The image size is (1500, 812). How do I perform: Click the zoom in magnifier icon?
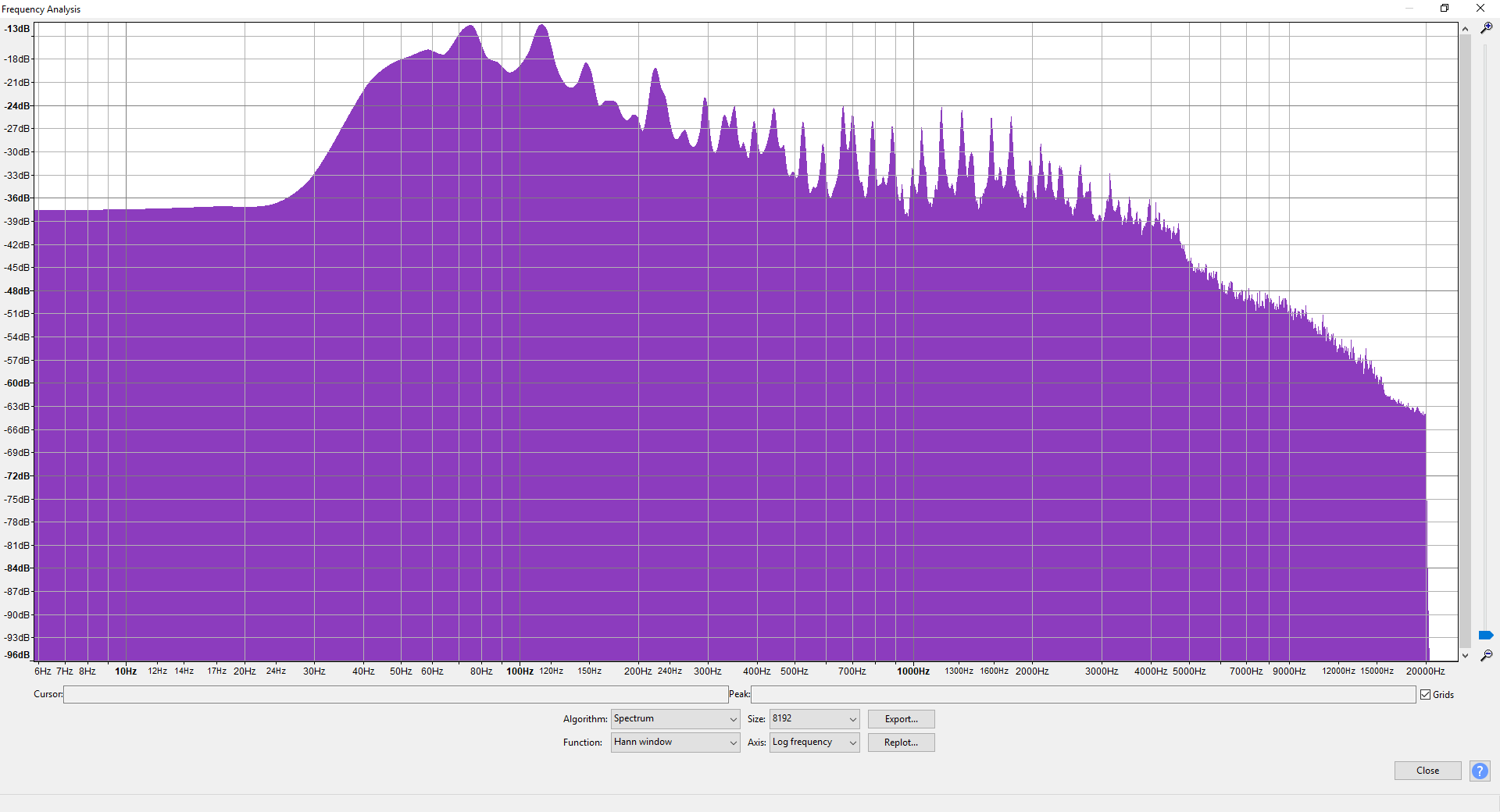click(1486, 27)
